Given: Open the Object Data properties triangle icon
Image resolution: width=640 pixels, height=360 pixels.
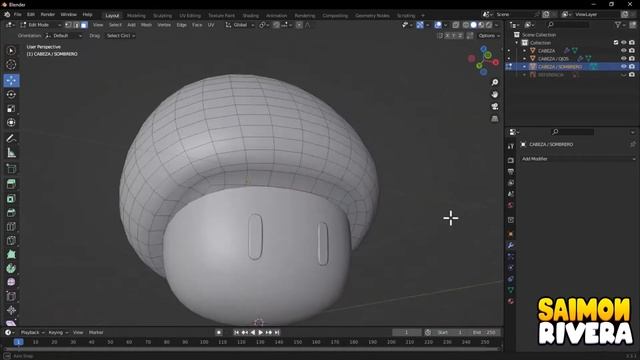Looking at the screenshot, I should [x=511, y=290].
